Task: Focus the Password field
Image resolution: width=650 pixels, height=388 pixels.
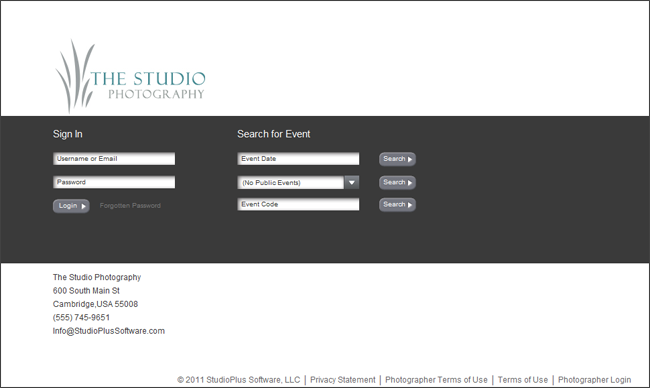Action: pos(114,182)
